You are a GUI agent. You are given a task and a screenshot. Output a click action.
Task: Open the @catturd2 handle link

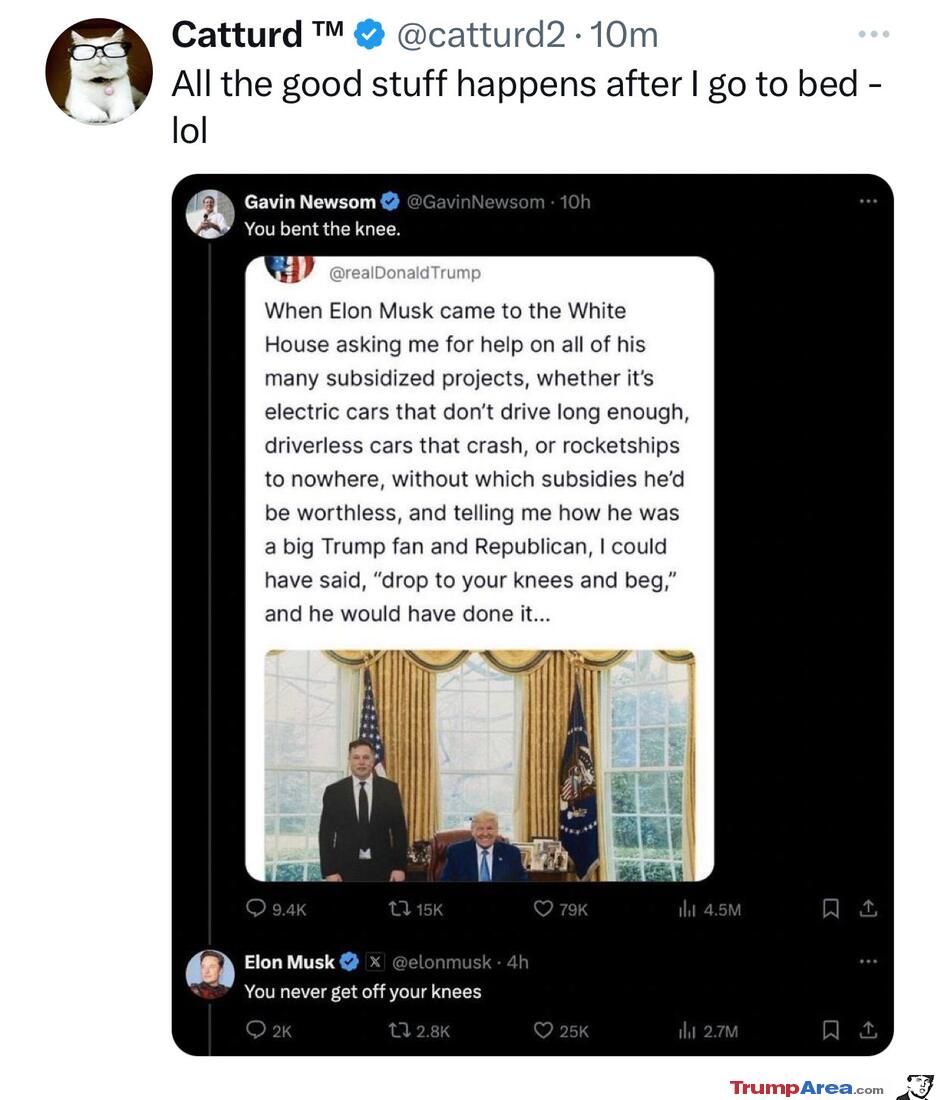pos(481,35)
